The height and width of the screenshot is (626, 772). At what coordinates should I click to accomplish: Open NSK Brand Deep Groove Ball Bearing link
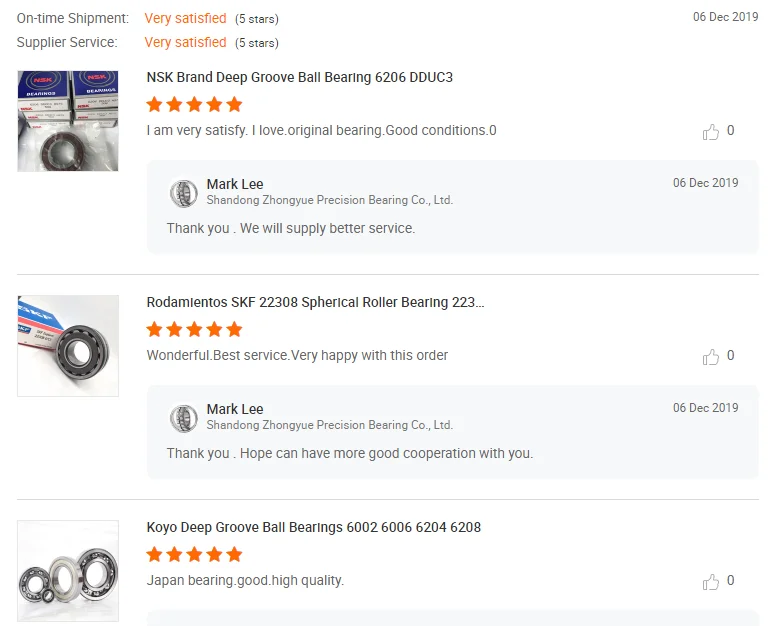[300, 77]
